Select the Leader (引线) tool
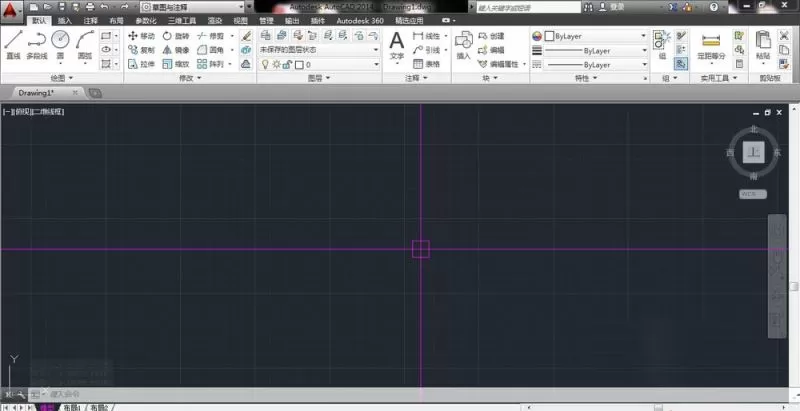This screenshot has width=800, height=411. pos(427,50)
